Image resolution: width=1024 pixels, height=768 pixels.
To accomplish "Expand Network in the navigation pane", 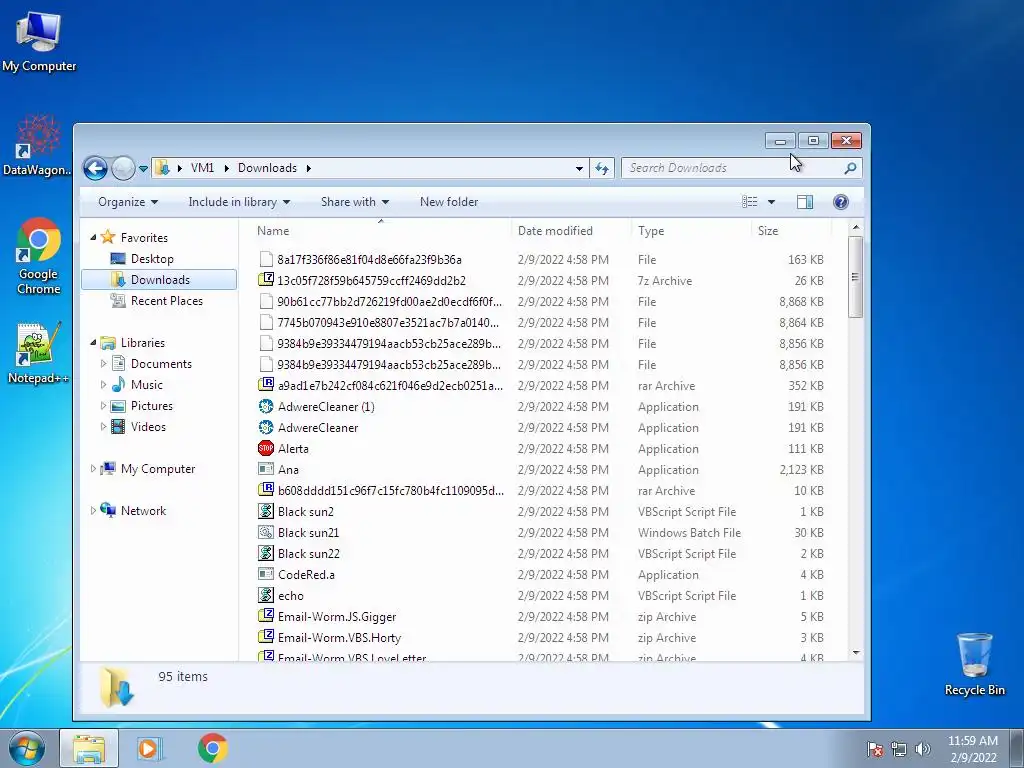I will [93, 511].
